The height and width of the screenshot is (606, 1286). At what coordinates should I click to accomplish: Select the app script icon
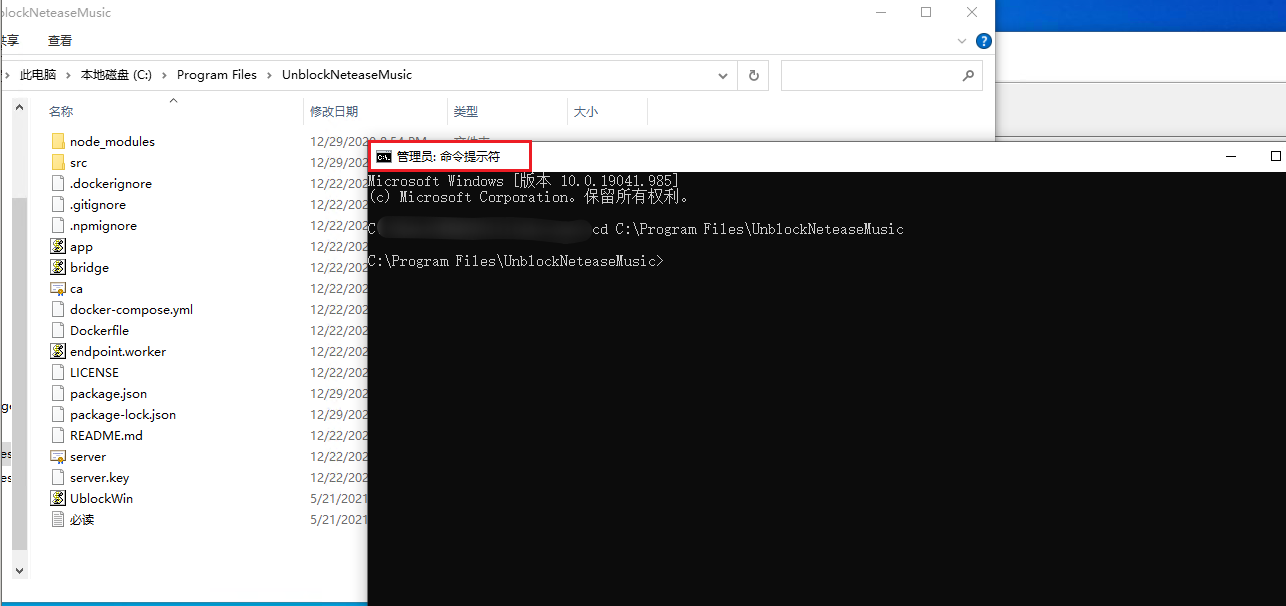[58, 246]
